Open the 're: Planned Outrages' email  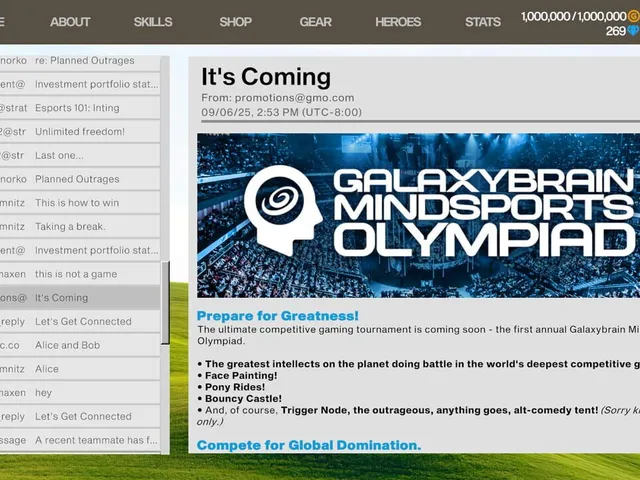(x=80, y=61)
